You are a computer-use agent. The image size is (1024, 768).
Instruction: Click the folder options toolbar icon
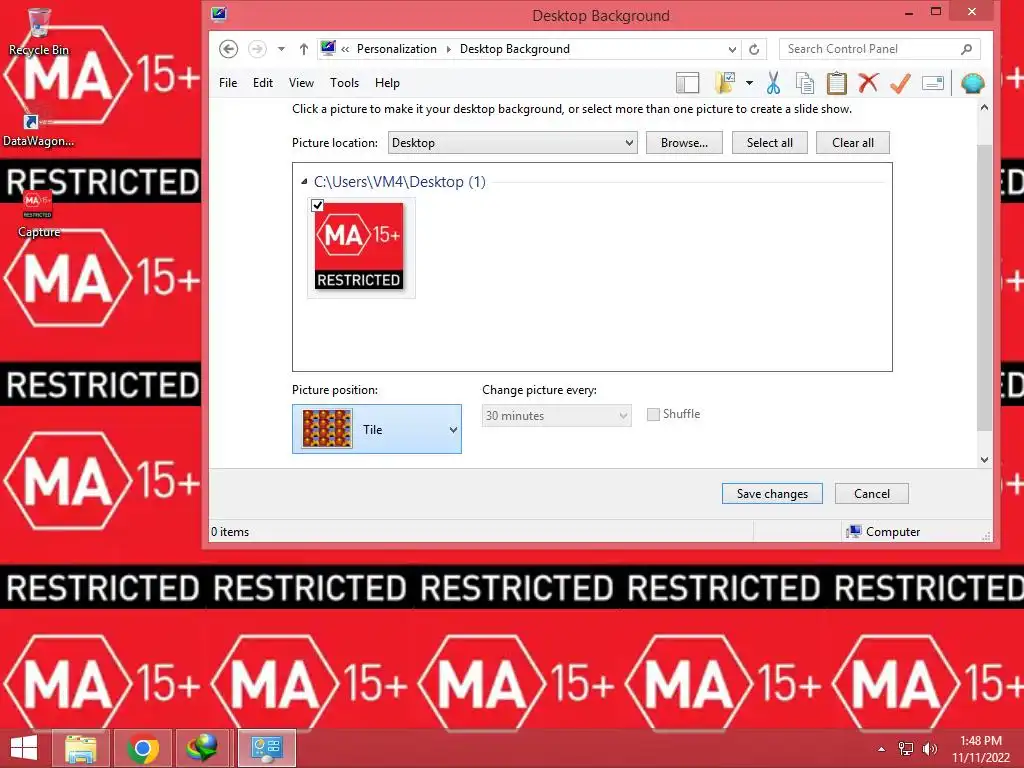(726, 83)
